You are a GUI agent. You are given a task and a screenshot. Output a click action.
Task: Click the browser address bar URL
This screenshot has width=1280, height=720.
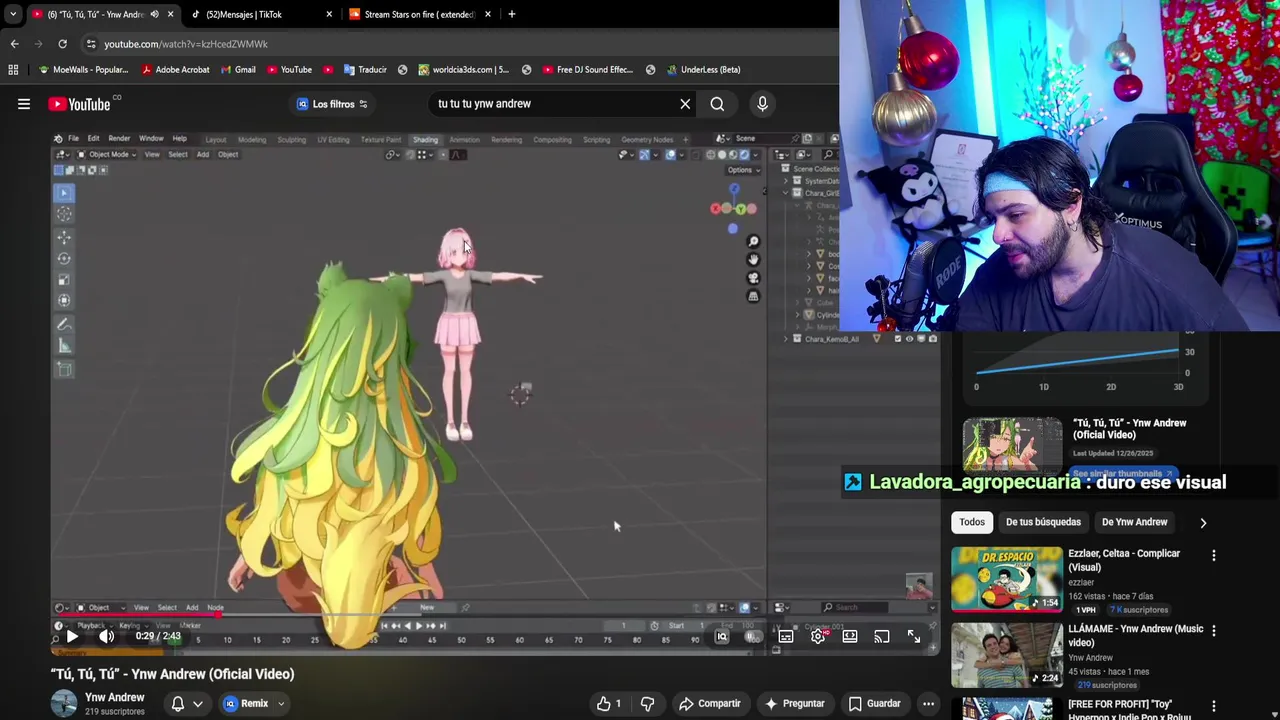186,44
